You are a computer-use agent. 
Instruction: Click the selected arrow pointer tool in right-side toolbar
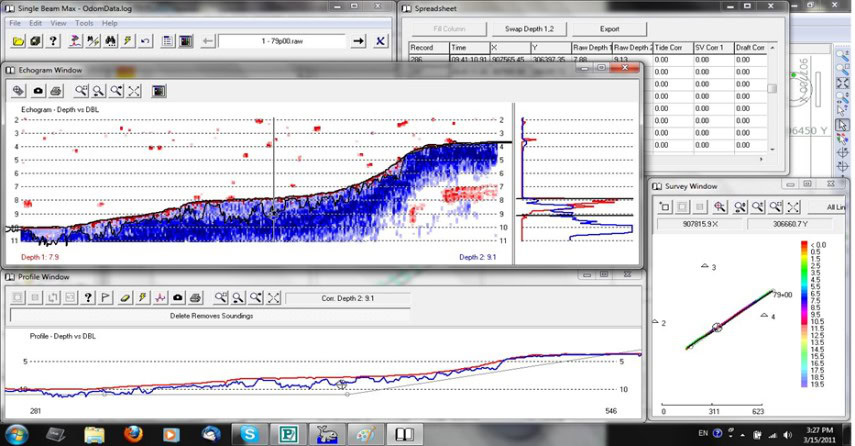[842, 125]
